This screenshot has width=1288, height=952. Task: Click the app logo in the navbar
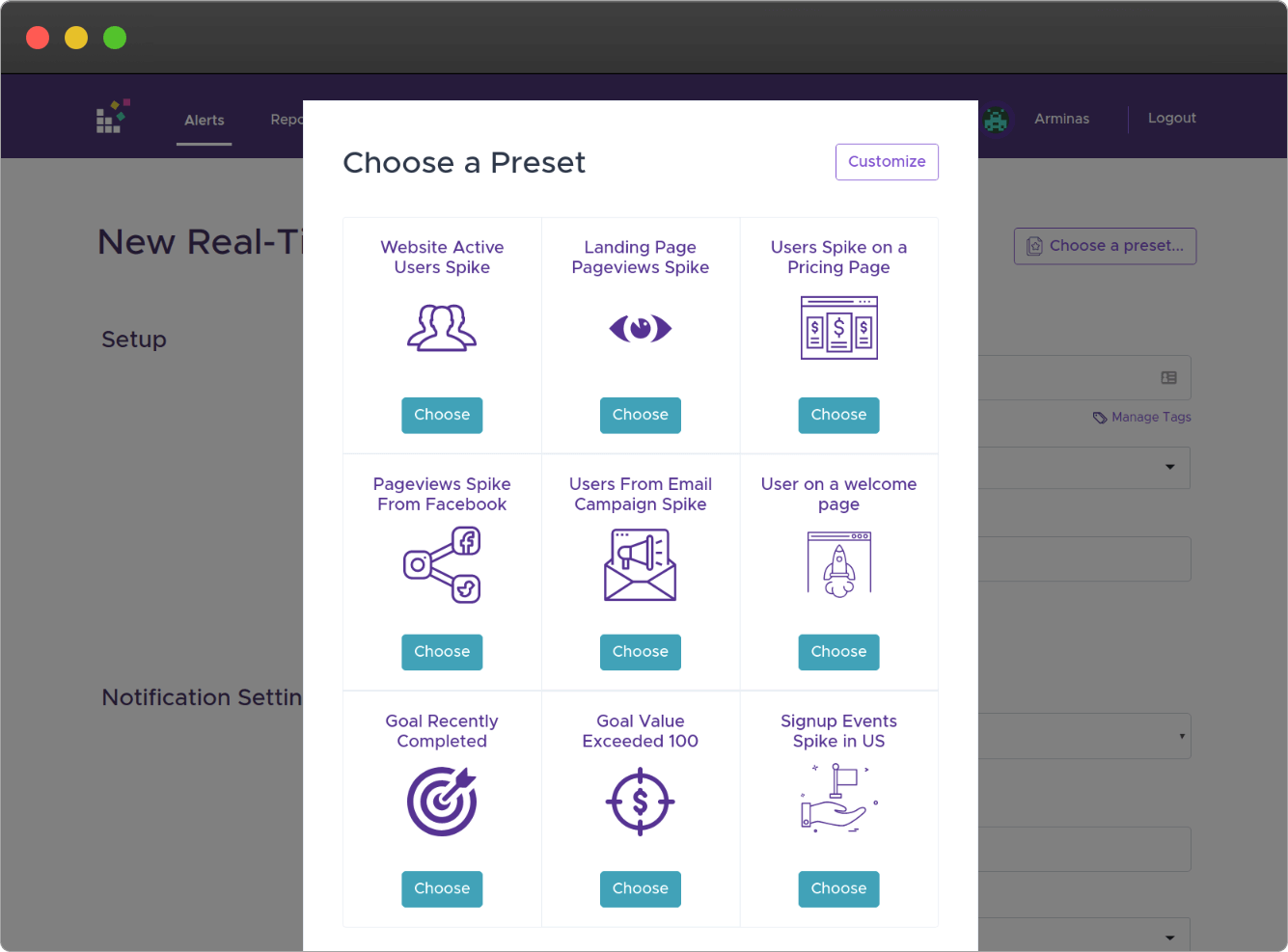coord(113,116)
